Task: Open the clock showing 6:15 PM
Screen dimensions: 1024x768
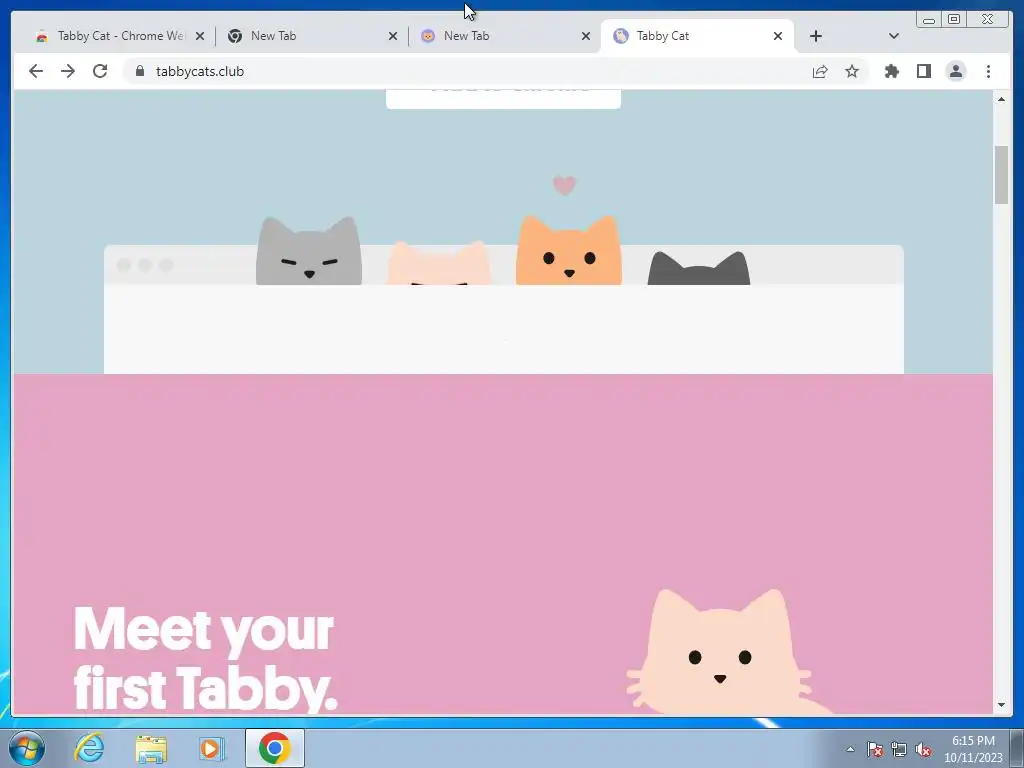Action: click(x=973, y=749)
